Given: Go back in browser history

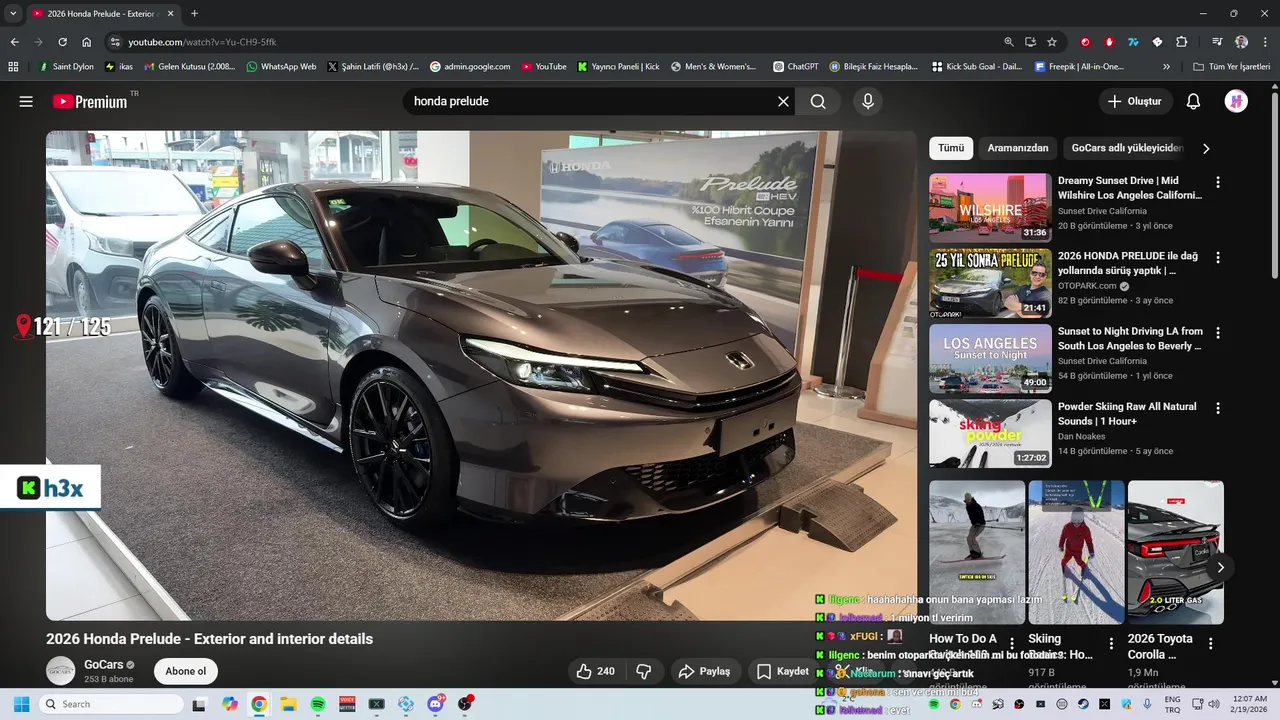Looking at the screenshot, I should [x=14, y=42].
